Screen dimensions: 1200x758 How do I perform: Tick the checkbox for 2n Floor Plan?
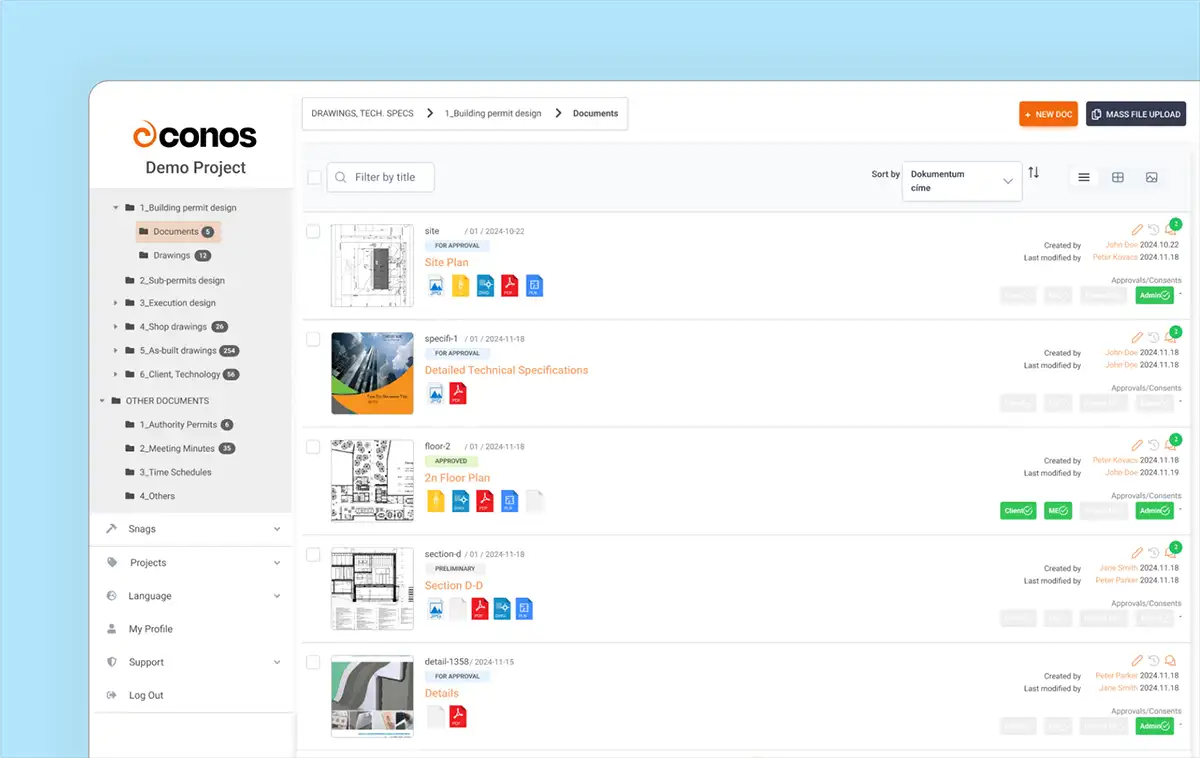pyautogui.click(x=313, y=446)
